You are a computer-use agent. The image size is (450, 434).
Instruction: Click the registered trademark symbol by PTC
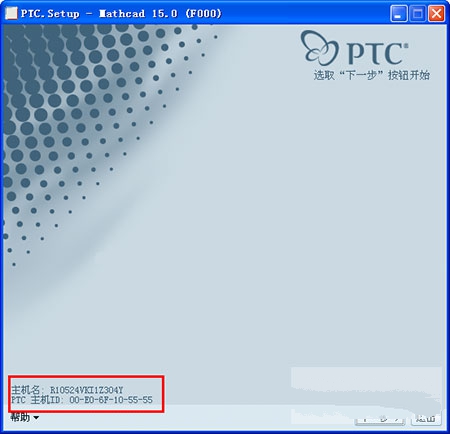click(x=406, y=46)
